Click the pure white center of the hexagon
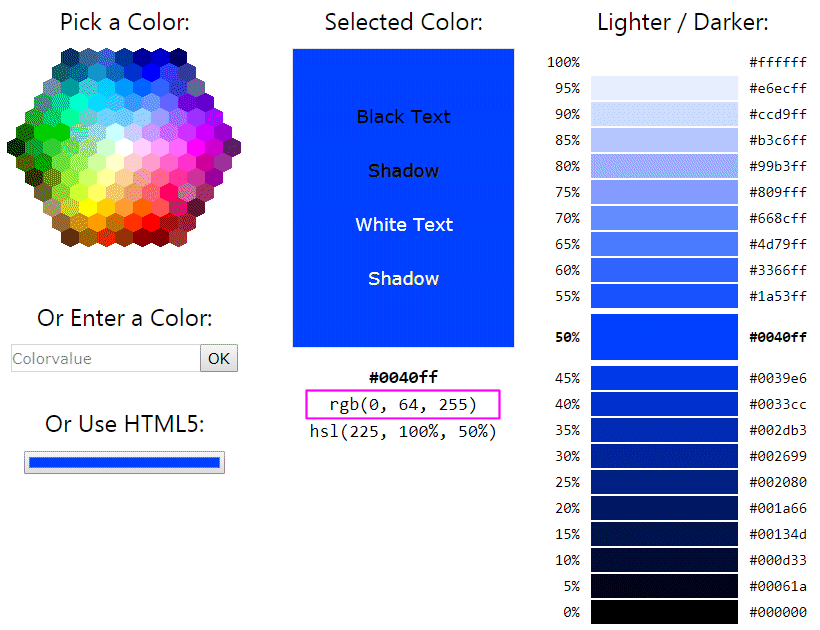This screenshot has height=630, width=820. (x=122, y=145)
